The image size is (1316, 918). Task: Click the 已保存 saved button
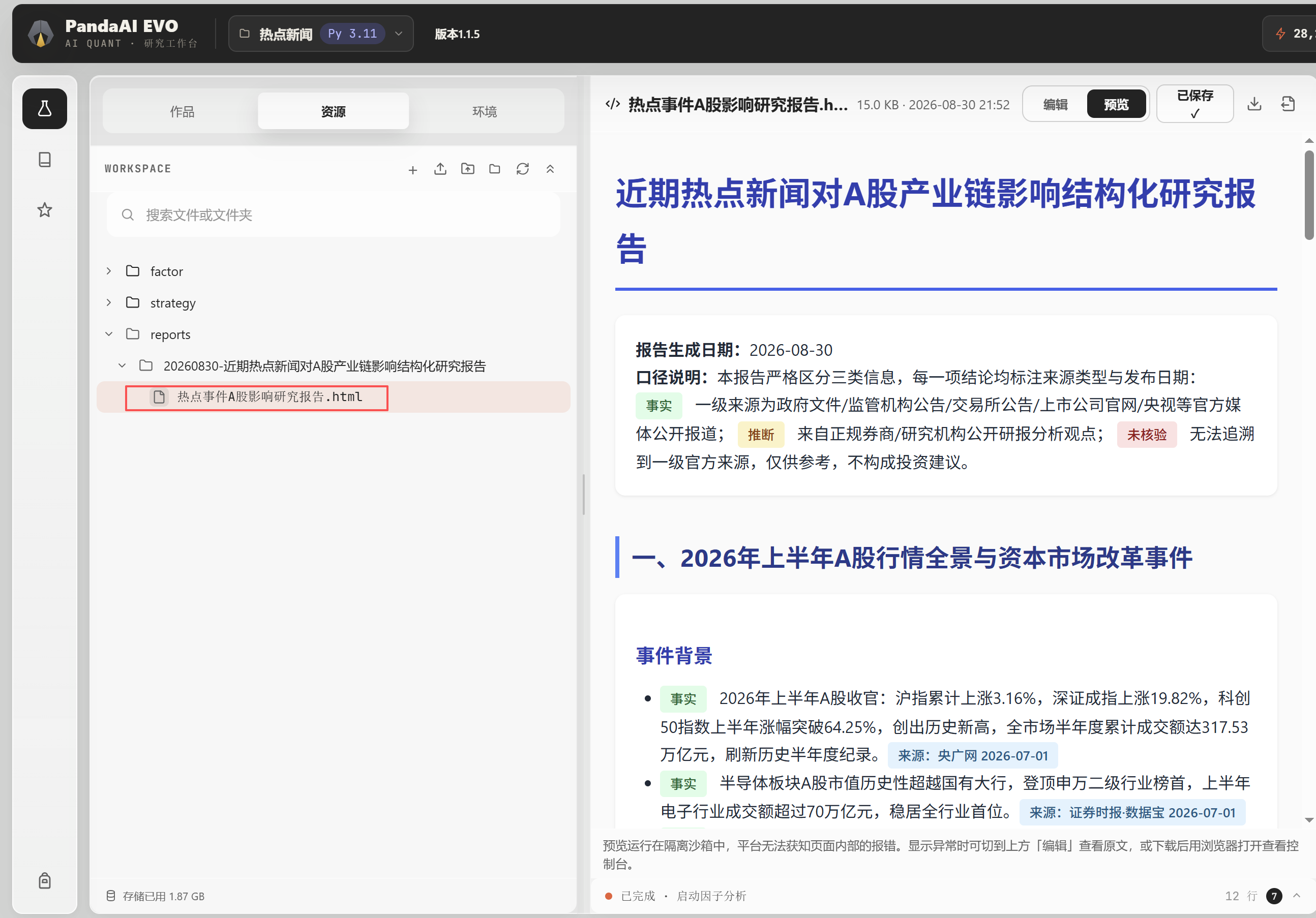pyautogui.click(x=1195, y=104)
